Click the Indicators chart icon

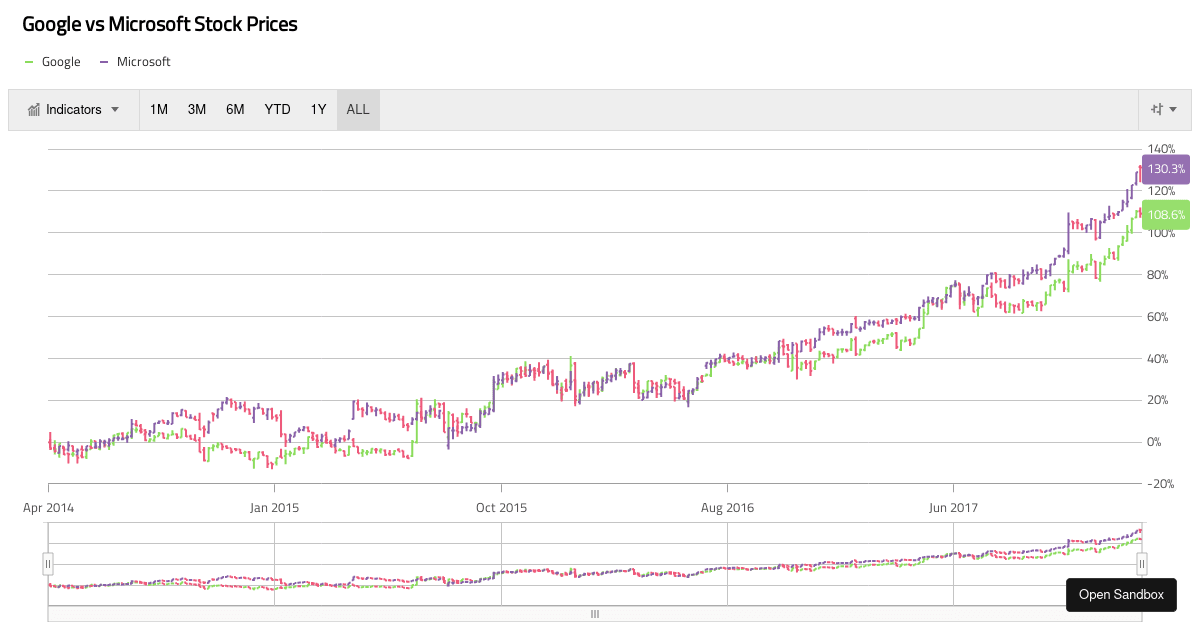pyautogui.click(x=33, y=109)
